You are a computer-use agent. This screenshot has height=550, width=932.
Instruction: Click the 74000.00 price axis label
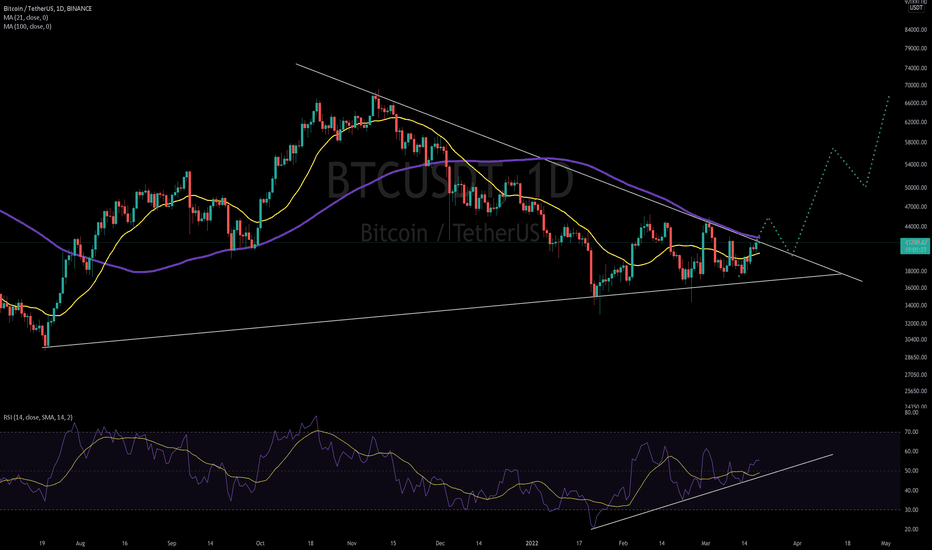[915, 68]
